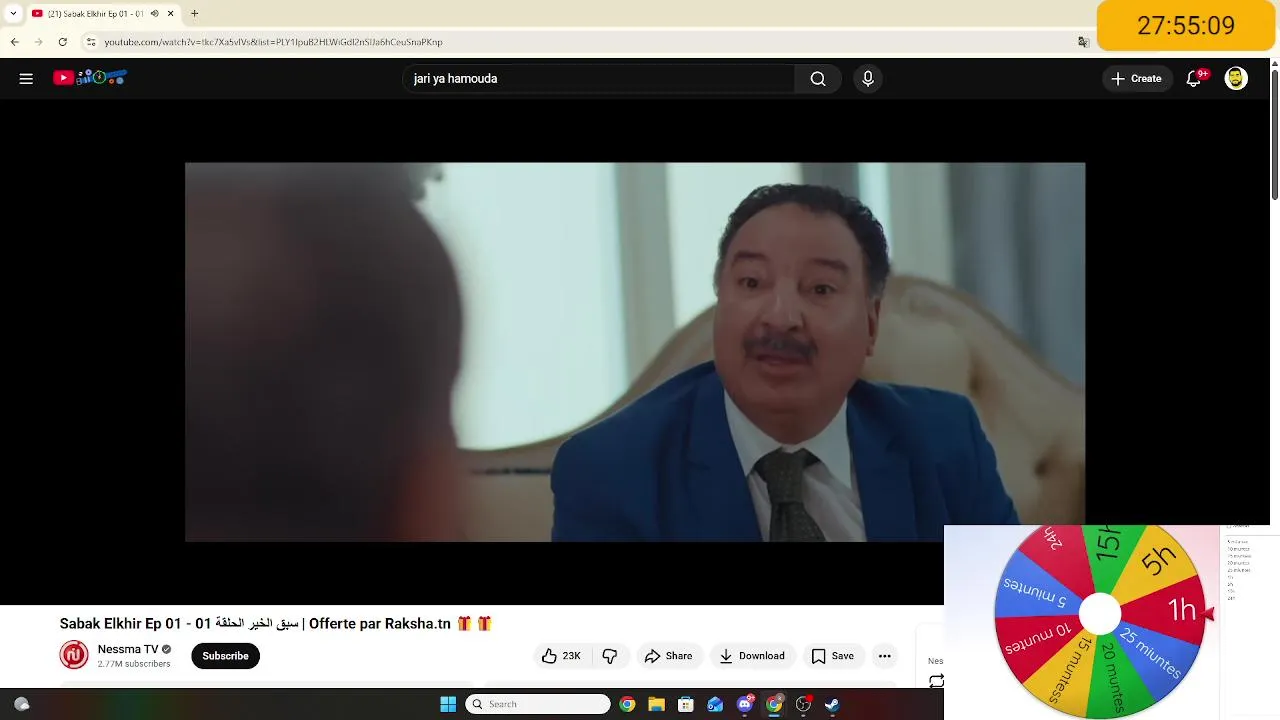
Task: Click the 27:55:09 timer overlay
Action: pyautogui.click(x=1185, y=25)
